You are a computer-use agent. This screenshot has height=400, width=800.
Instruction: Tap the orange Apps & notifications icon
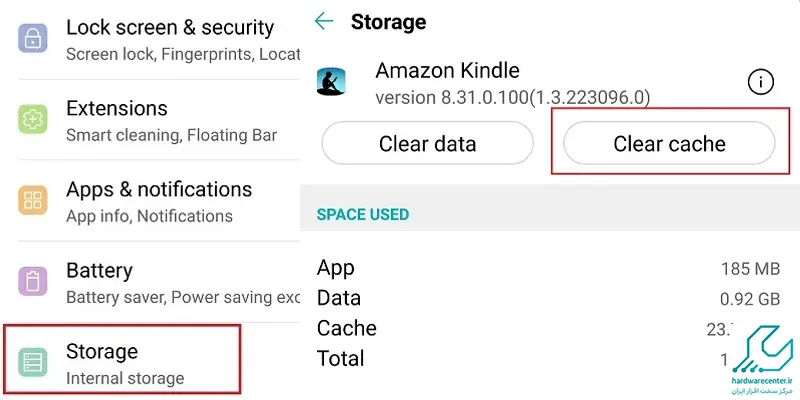pos(33,200)
